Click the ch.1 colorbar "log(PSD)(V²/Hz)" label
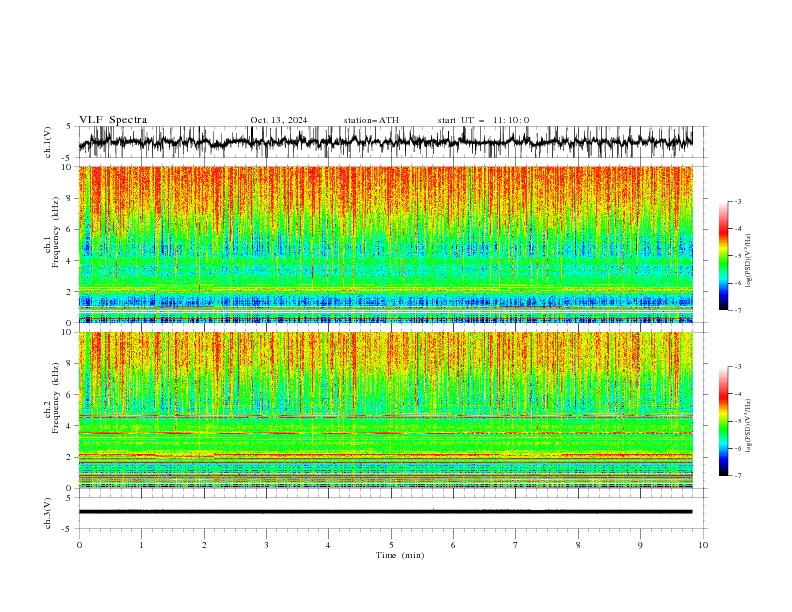This screenshot has width=792, height=612. pyautogui.click(x=749, y=261)
